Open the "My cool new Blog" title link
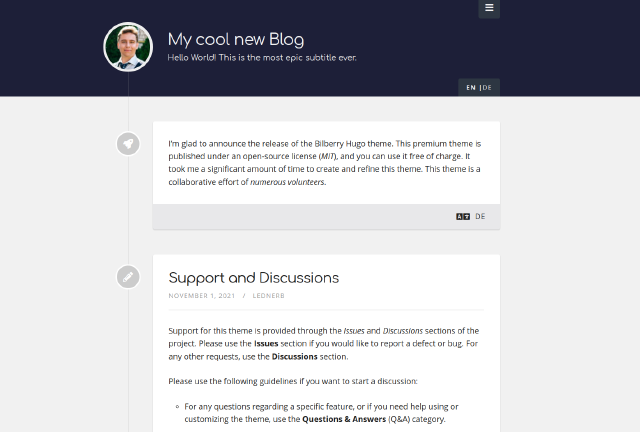The height and width of the screenshot is (432, 640). [236, 40]
